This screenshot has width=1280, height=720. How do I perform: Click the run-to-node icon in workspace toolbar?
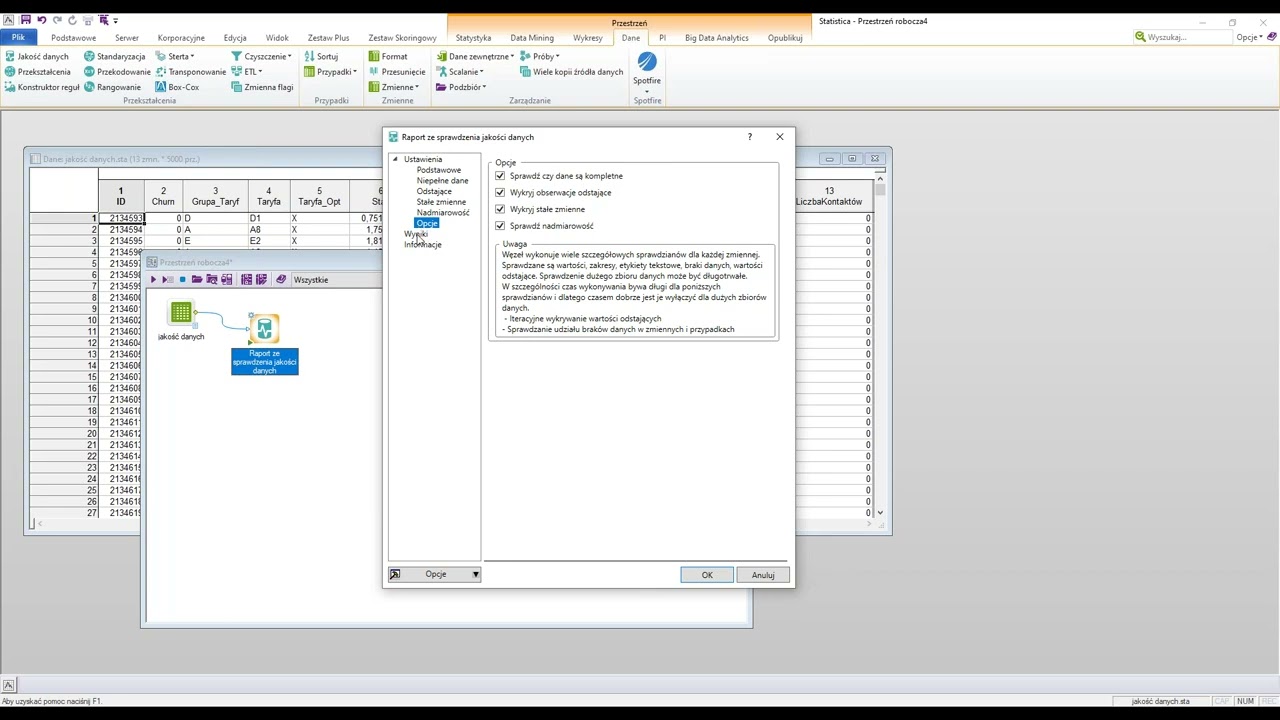[x=166, y=280]
